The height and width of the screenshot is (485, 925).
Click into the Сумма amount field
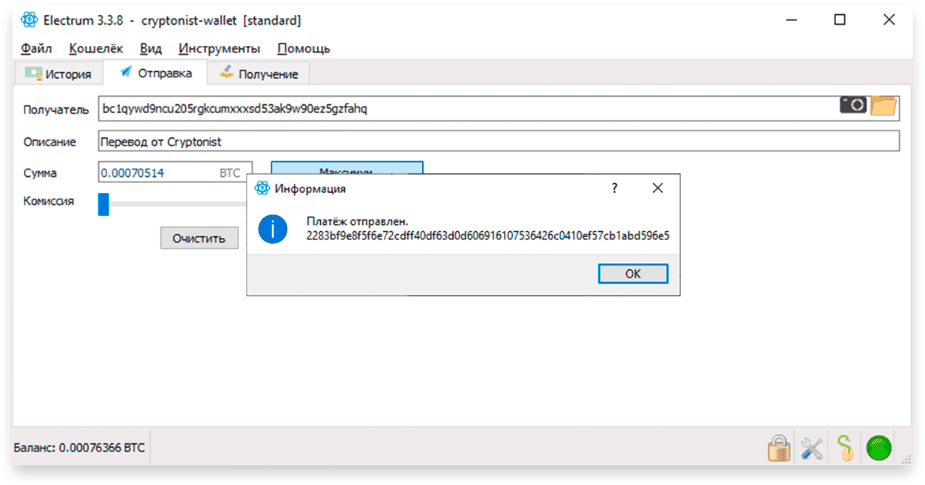pos(175,172)
